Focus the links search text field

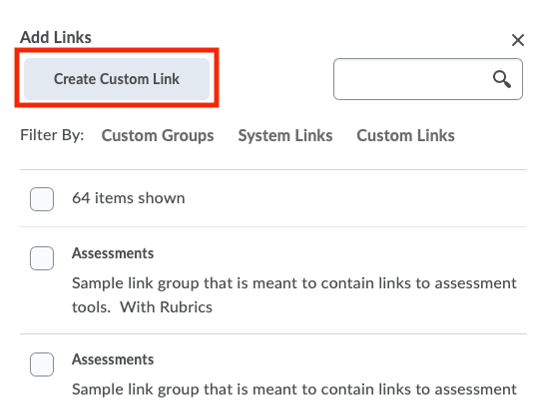(x=428, y=79)
